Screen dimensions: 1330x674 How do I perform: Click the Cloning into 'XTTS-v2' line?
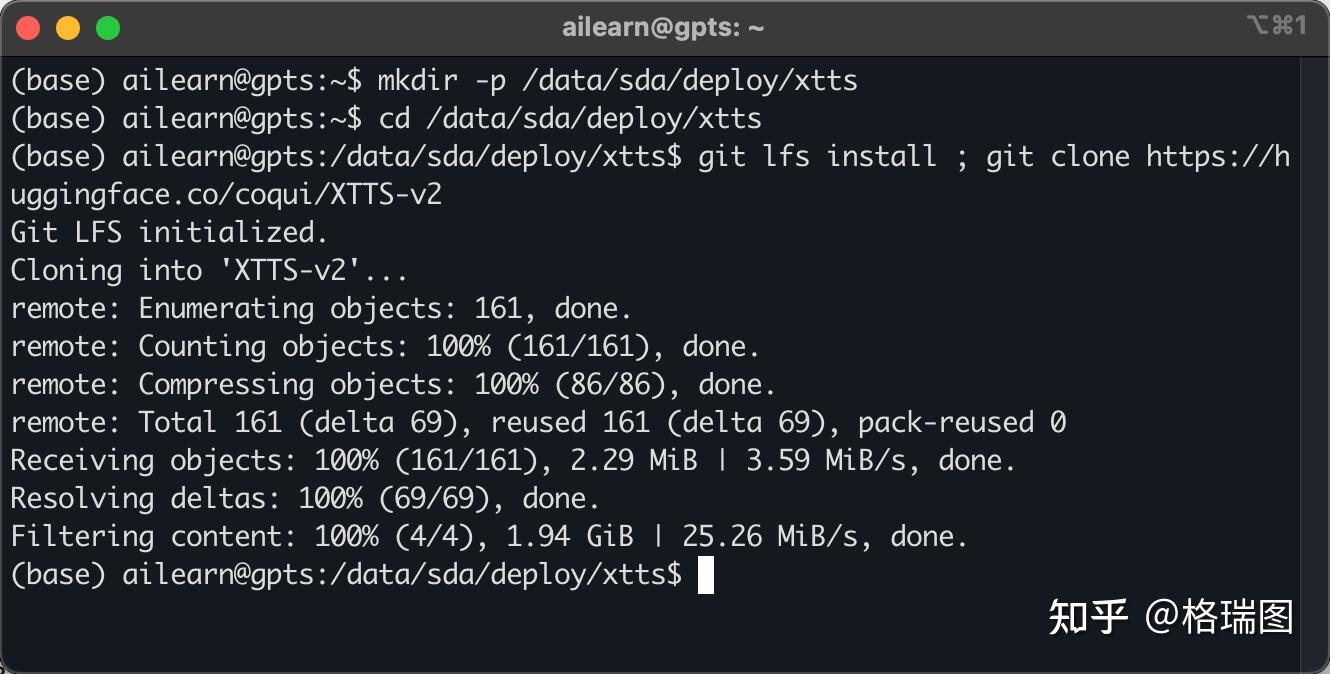click(x=209, y=270)
